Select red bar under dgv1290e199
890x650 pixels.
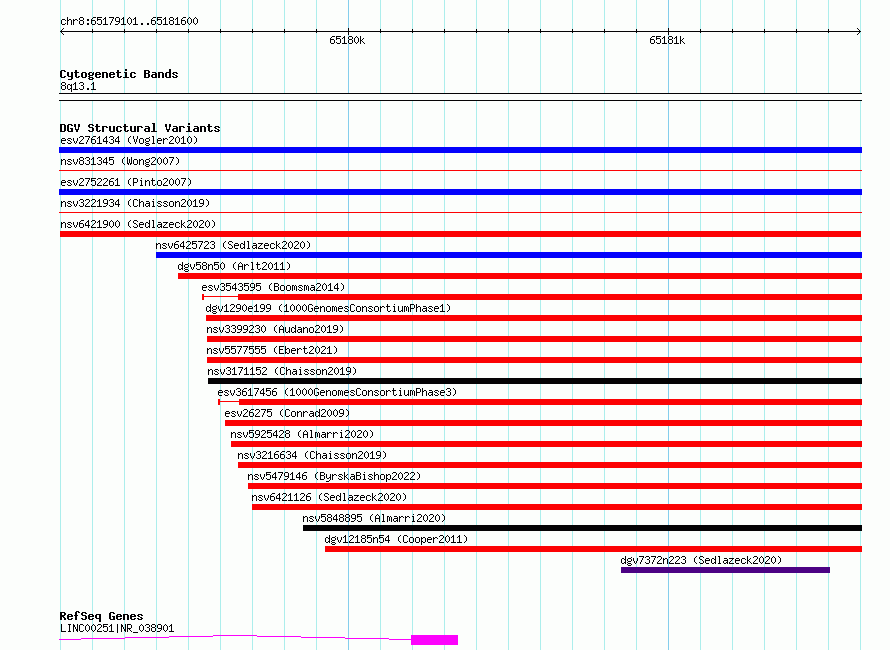tap(534, 318)
